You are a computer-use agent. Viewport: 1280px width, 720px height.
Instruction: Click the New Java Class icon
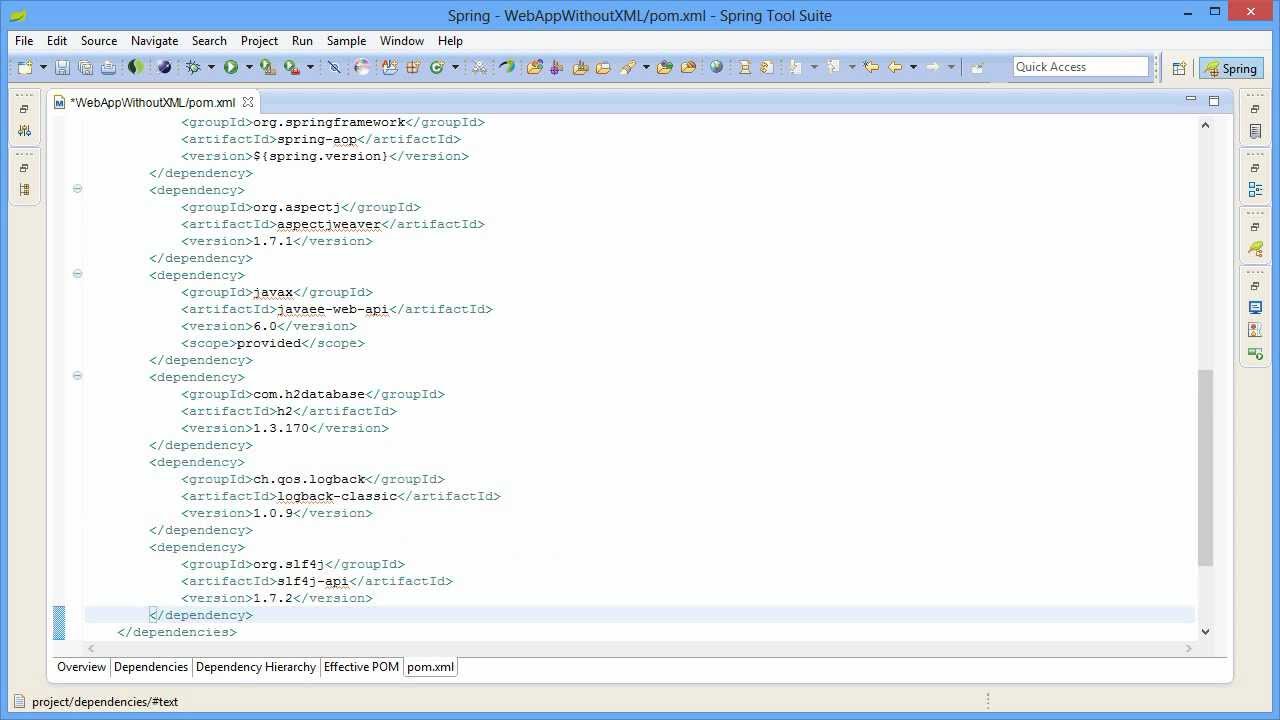tap(437, 67)
